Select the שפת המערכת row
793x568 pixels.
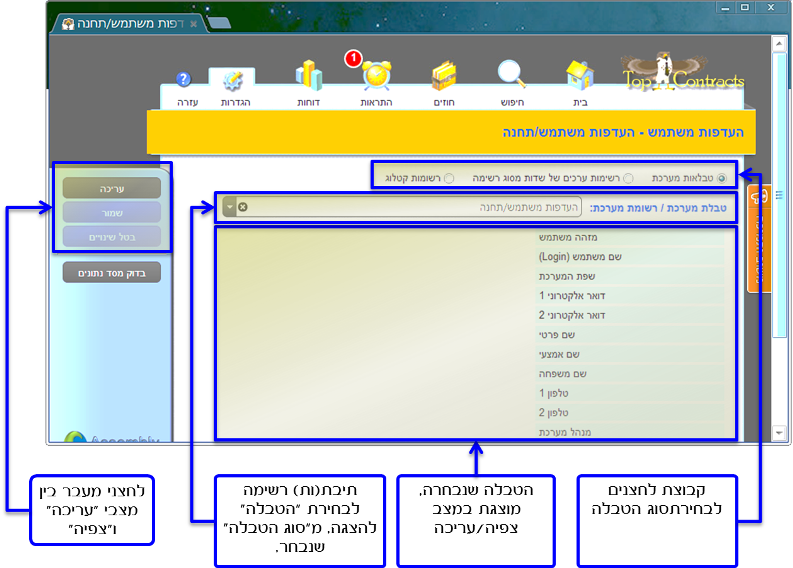630,276
